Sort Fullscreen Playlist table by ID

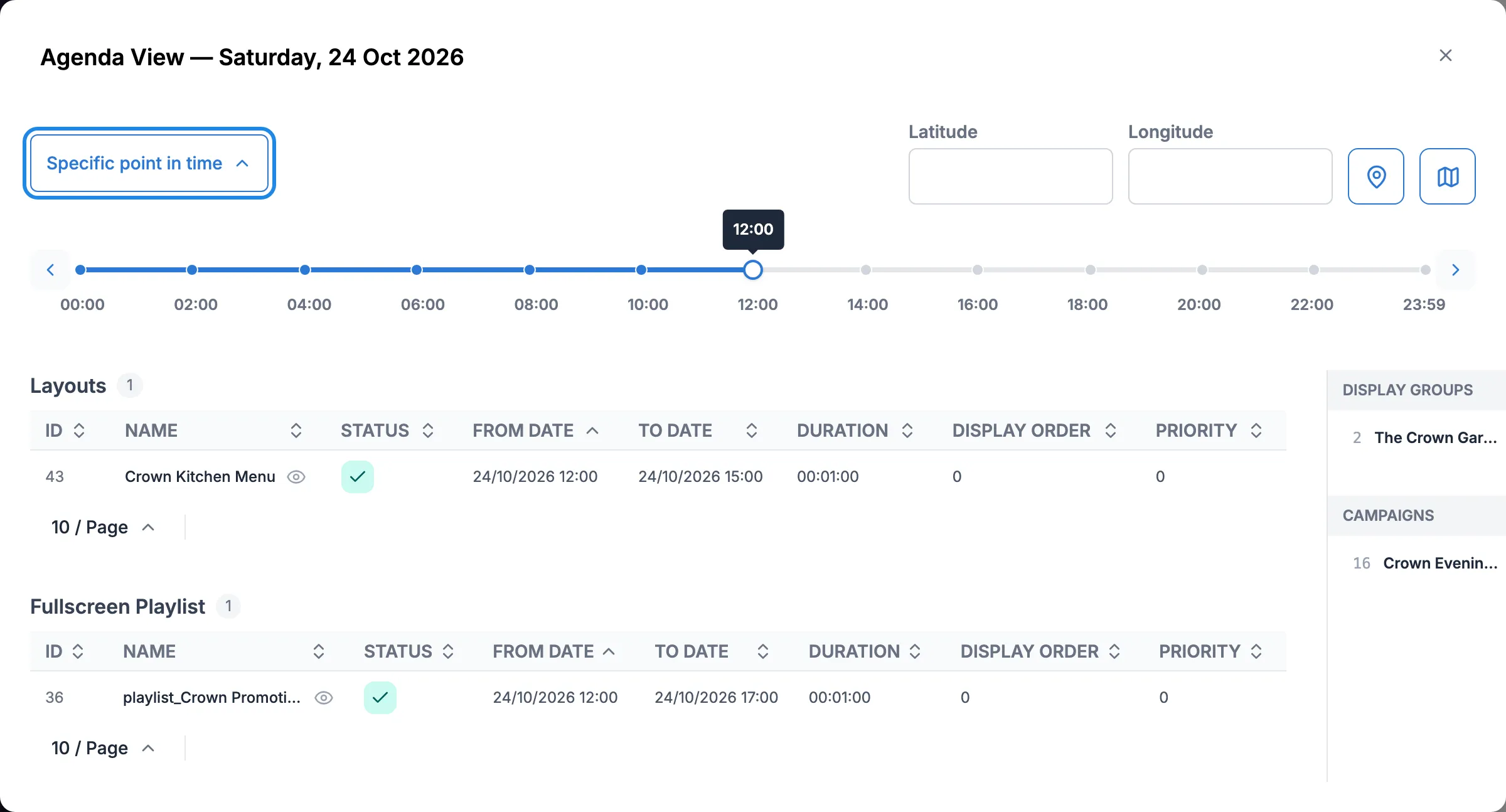[x=78, y=651]
